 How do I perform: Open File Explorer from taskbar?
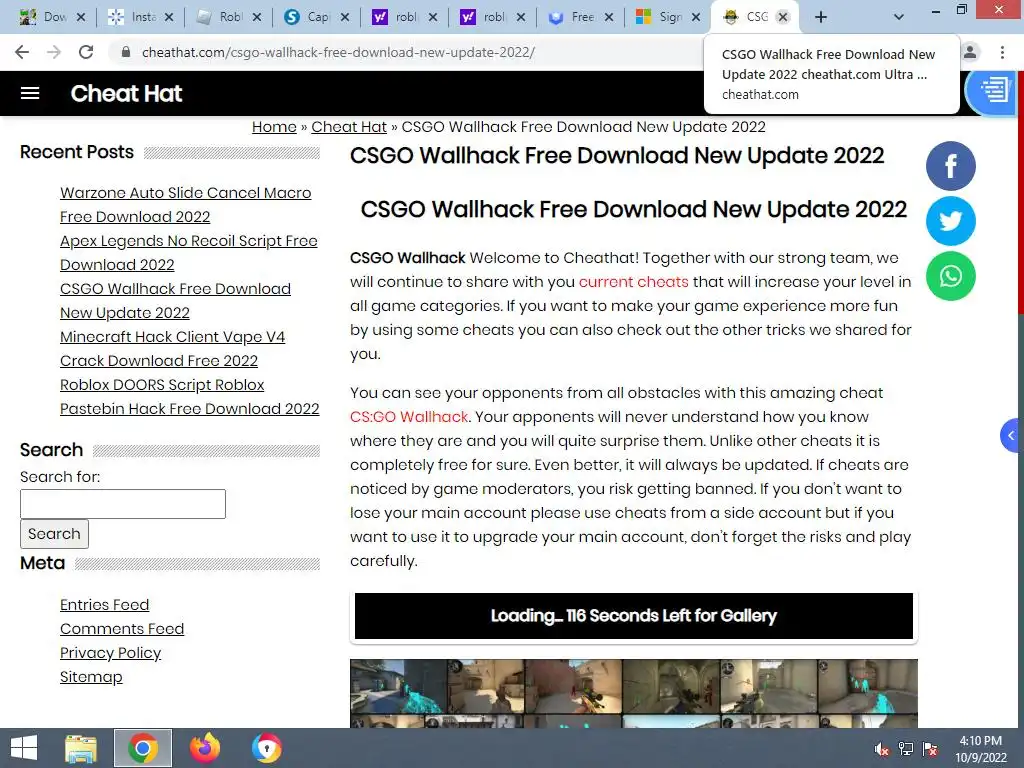[x=81, y=748]
